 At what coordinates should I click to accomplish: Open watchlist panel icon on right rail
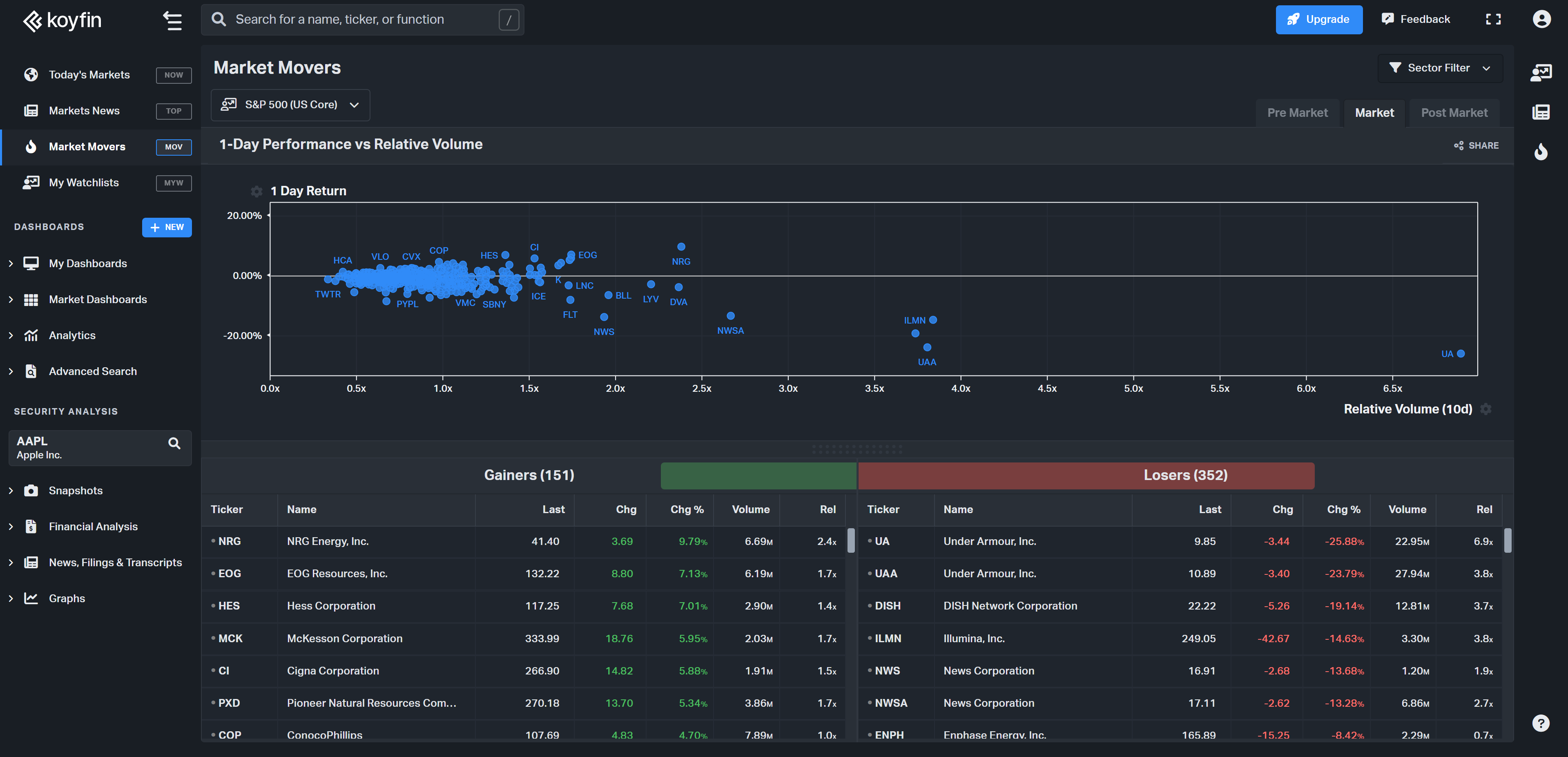(x=1541, y=72)
